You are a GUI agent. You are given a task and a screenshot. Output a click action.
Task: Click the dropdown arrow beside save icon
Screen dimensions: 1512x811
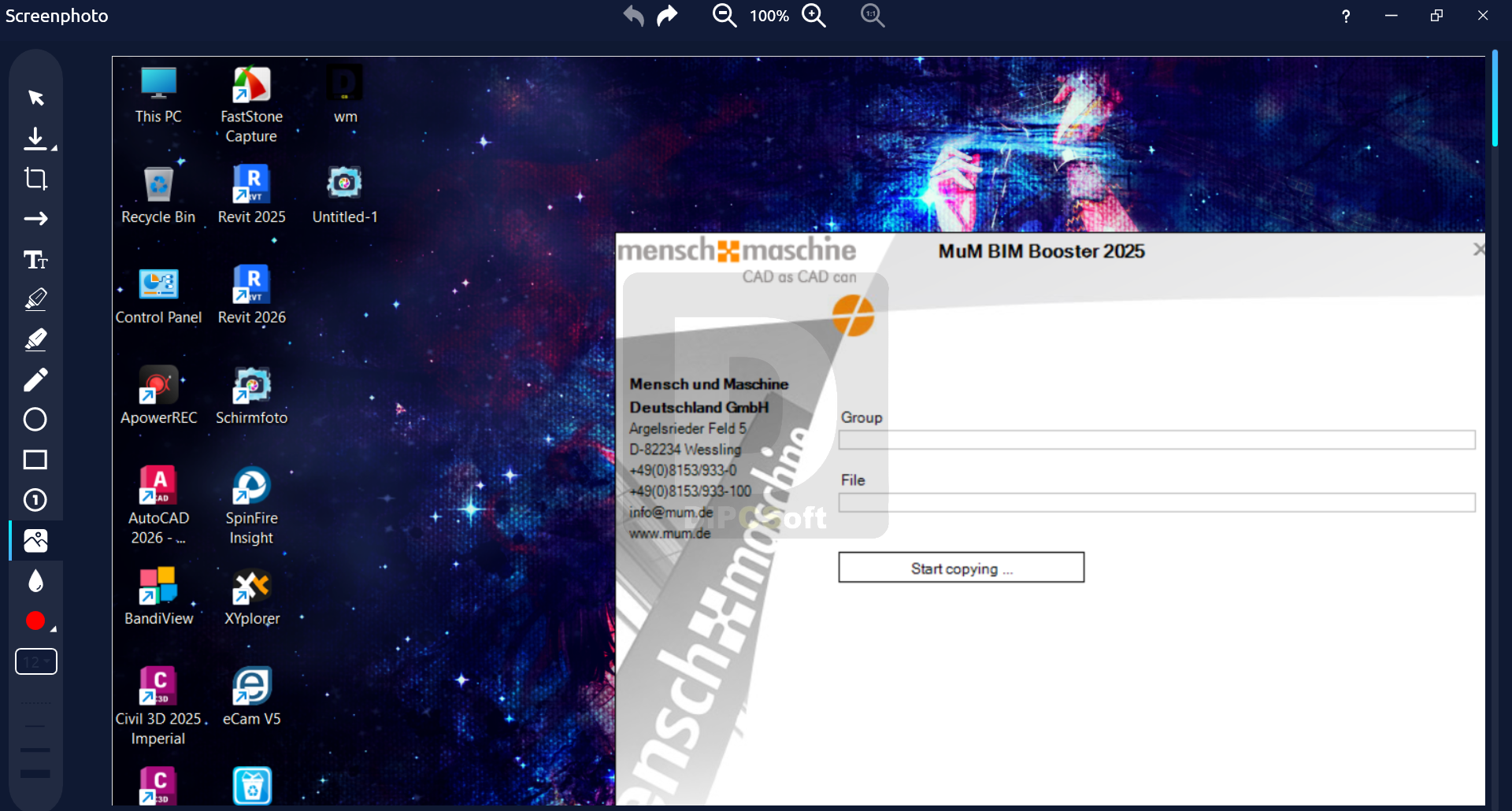(x=54, y=147)
